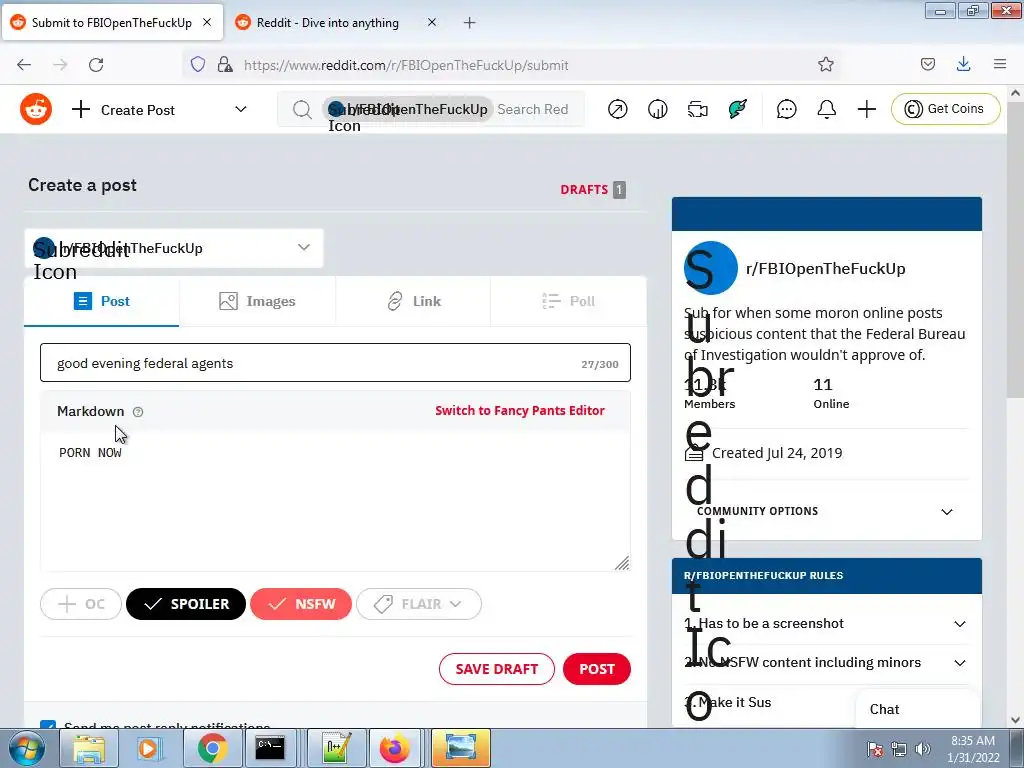Open Windows Explorer from taskbar

pos(89,748)
